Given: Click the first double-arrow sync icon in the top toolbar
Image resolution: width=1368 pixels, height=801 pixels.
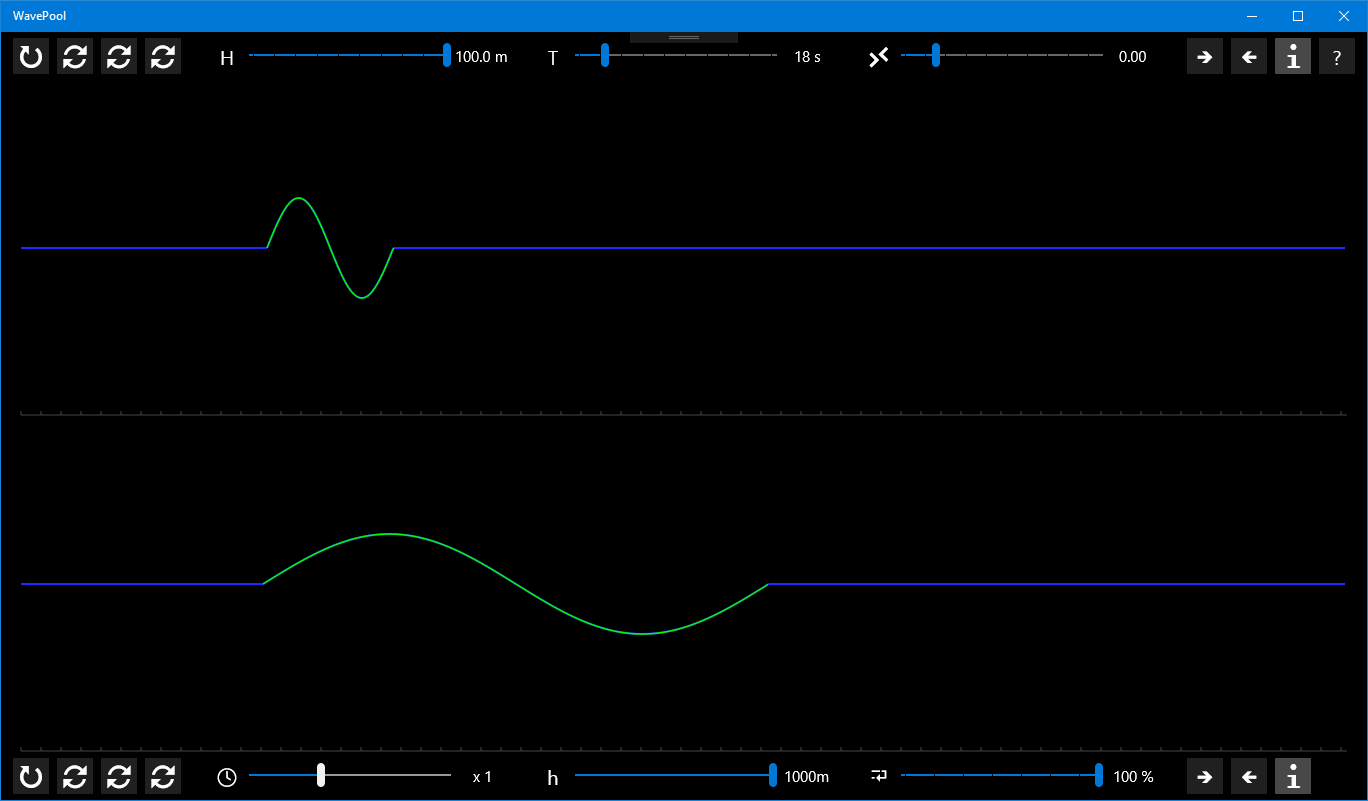Looking at the screenshot, I should coord(75,57).
